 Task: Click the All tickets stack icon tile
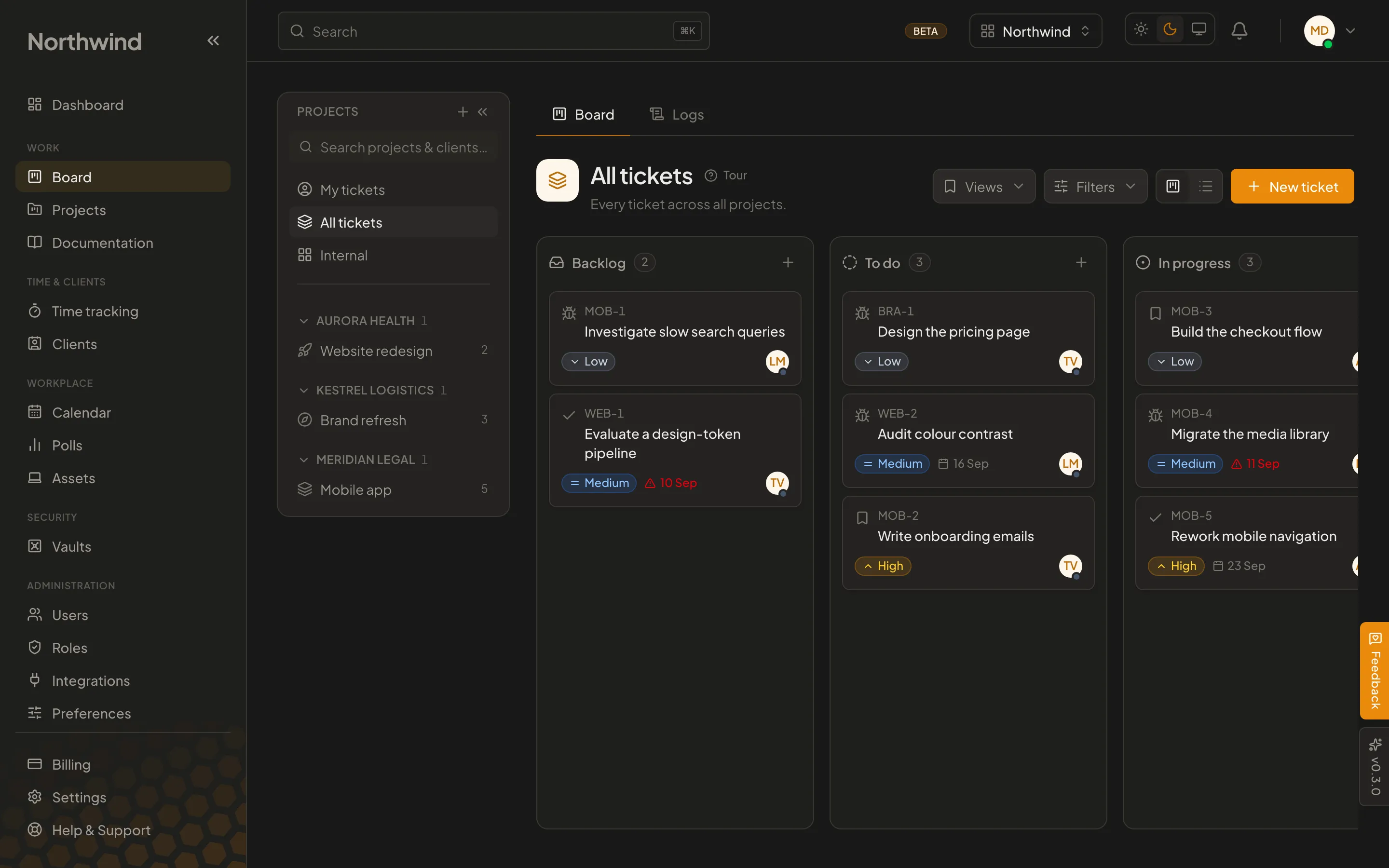557,180
